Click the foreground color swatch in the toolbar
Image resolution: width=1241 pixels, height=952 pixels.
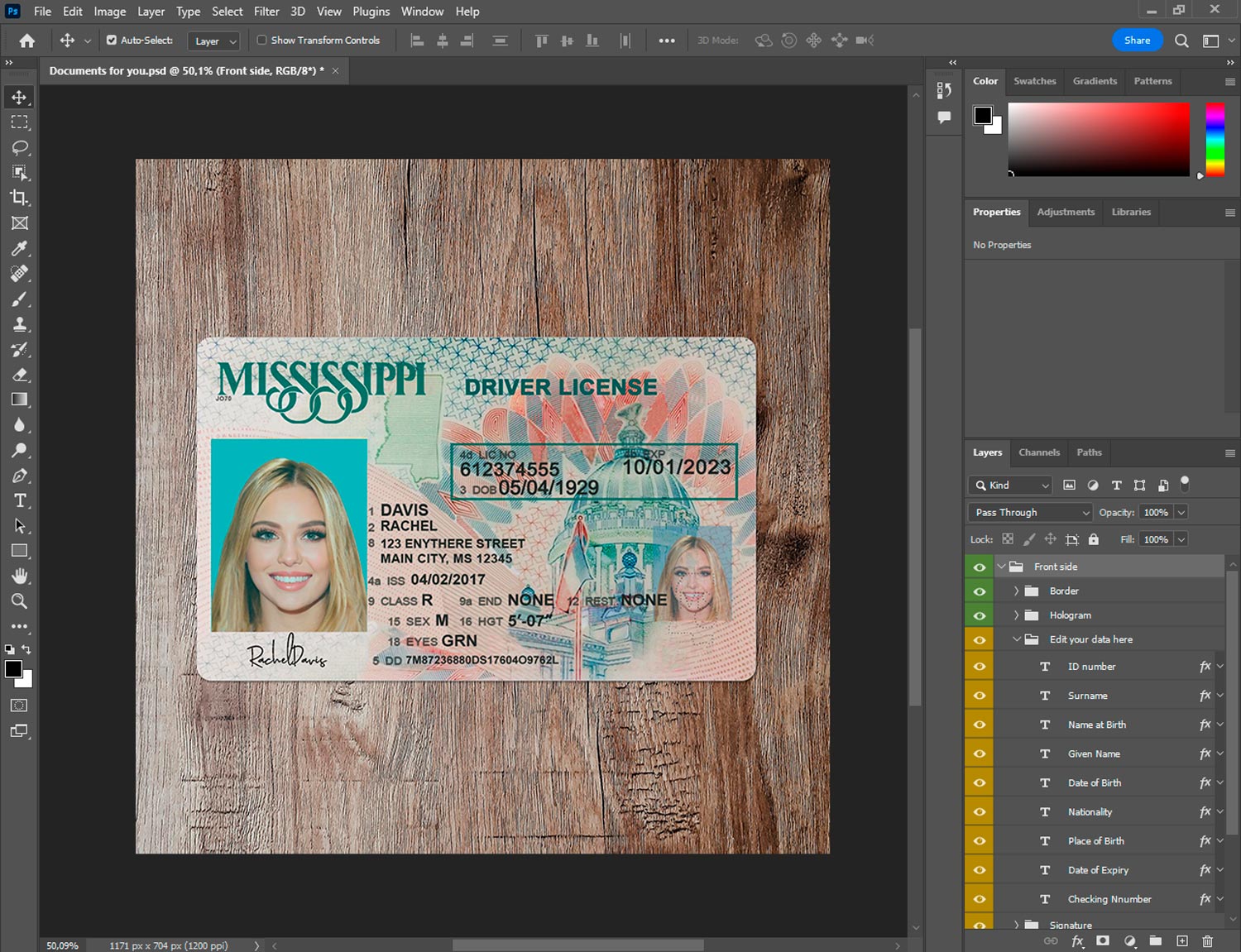click(x=13, y=669)
